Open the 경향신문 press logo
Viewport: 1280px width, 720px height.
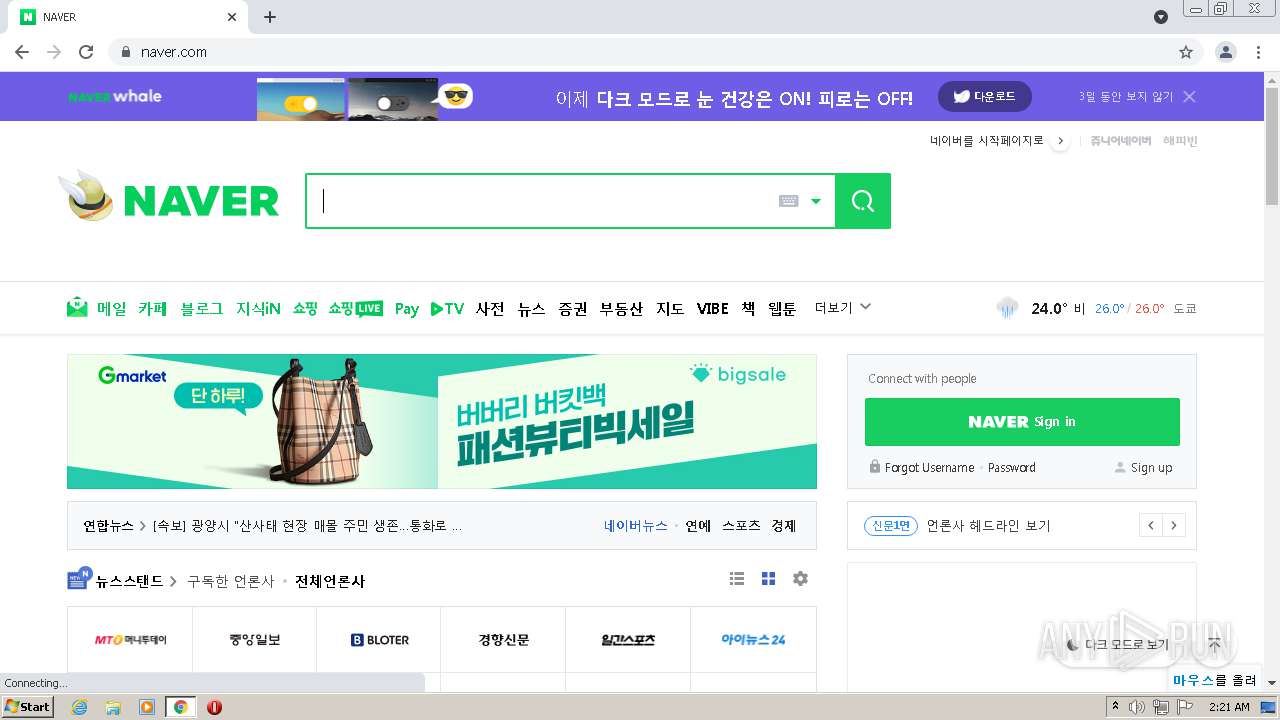click(504, 639)
